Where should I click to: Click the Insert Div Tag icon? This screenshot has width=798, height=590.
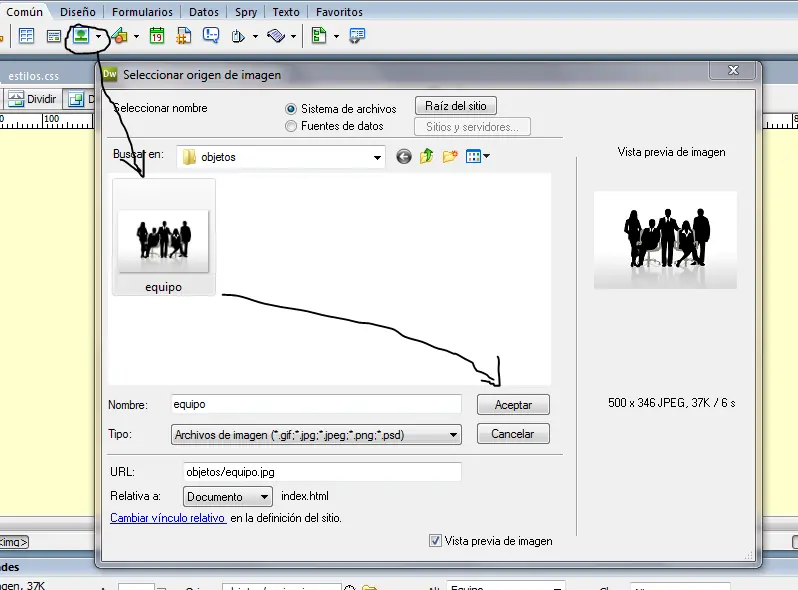click(x=53, y=36)
